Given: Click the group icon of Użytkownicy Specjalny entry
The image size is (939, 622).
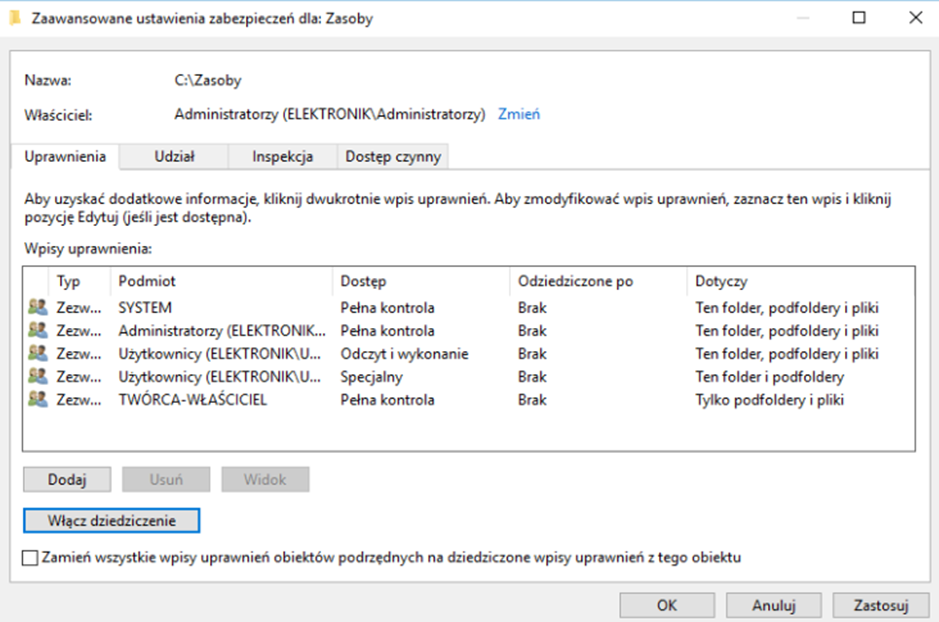Looking at the screenshot, I should point(38,377).
